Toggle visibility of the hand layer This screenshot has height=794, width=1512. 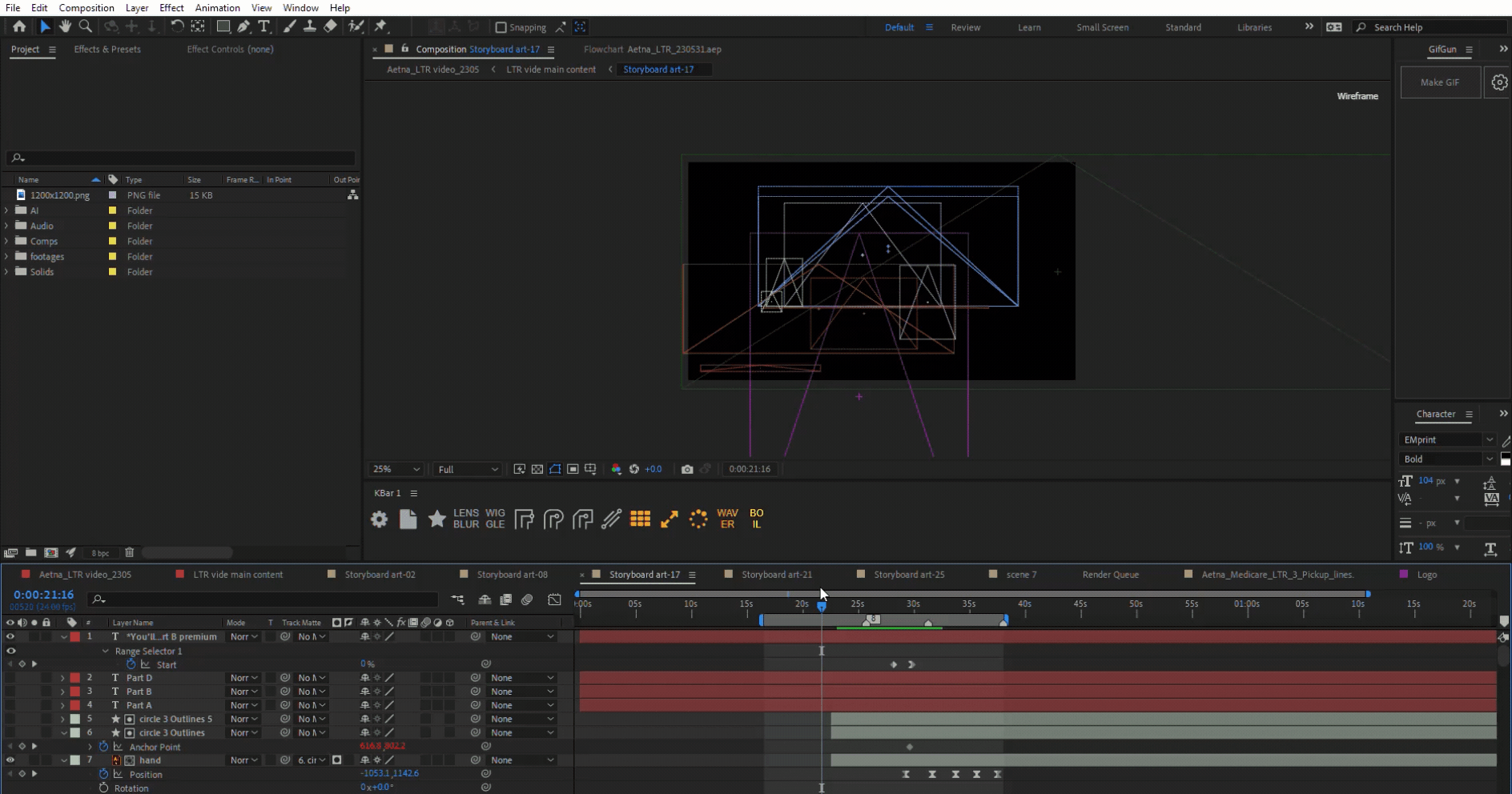[10, 760]
